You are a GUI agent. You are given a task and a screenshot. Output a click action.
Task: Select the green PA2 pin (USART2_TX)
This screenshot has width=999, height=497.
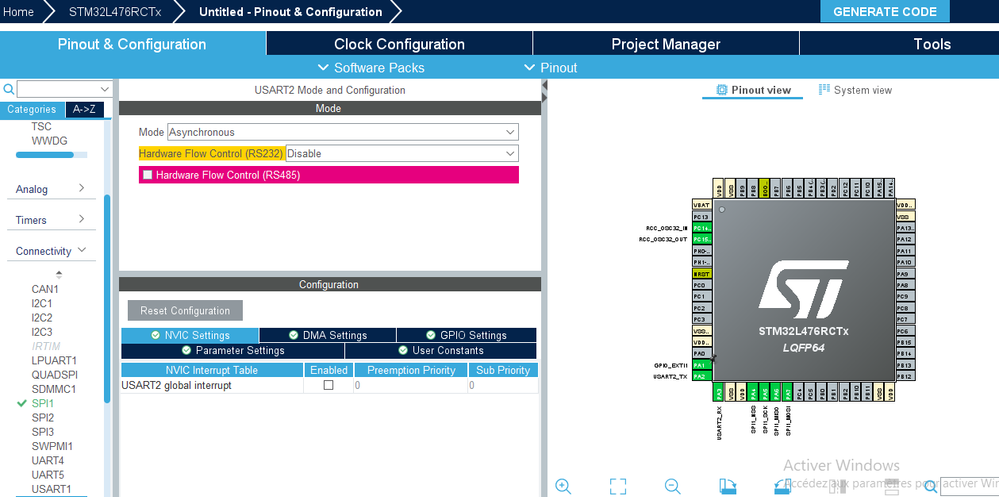pos(701,377)
